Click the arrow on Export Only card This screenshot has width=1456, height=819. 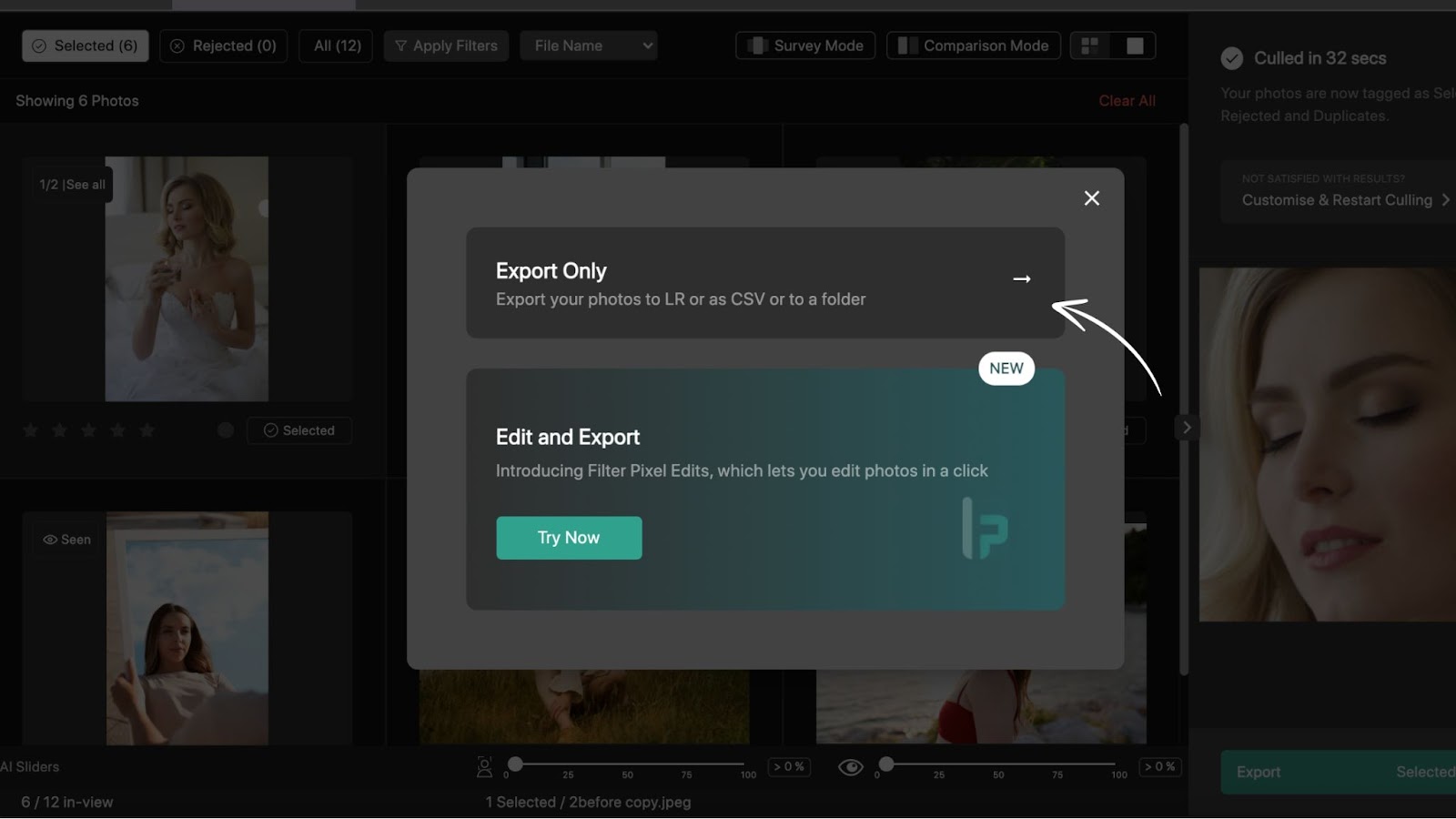tap(1021, 279)
